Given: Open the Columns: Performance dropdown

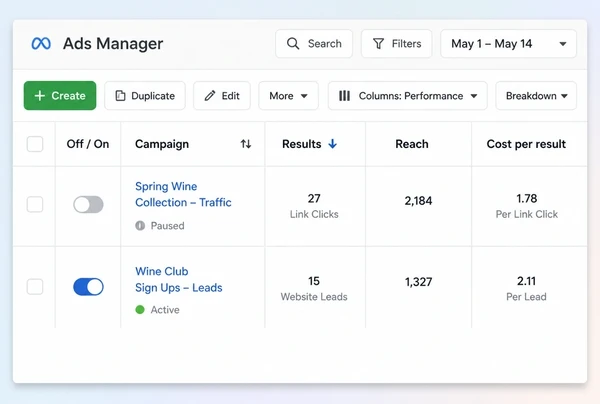Looking at the screenshot, I should click(408, 96).
